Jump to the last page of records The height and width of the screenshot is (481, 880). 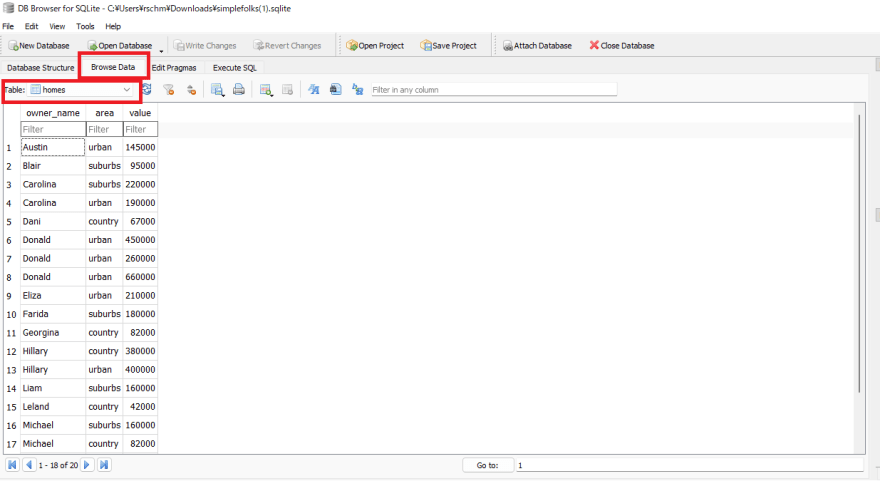click(104, 465)
